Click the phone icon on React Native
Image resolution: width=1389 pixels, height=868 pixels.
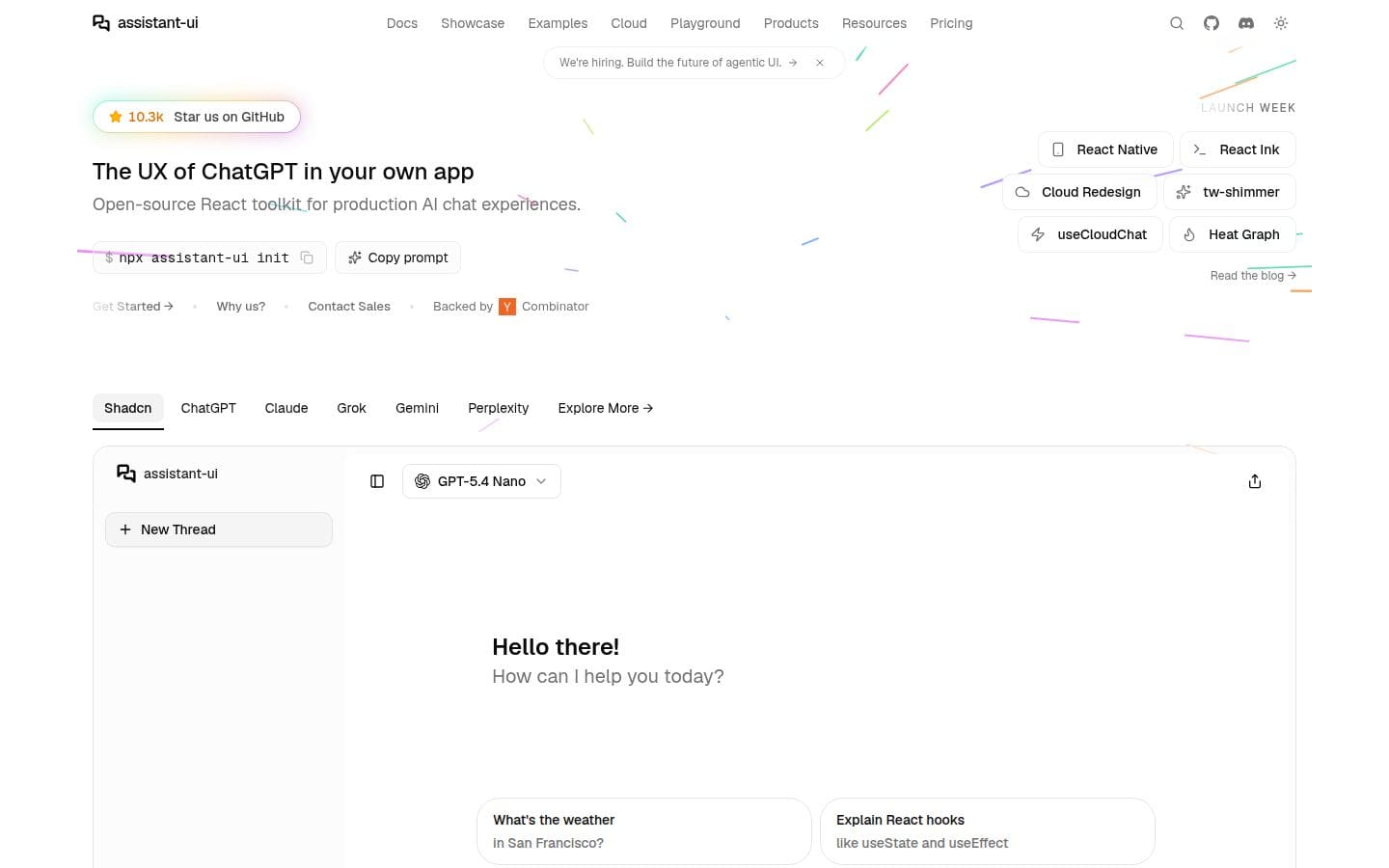[1058, 149]
